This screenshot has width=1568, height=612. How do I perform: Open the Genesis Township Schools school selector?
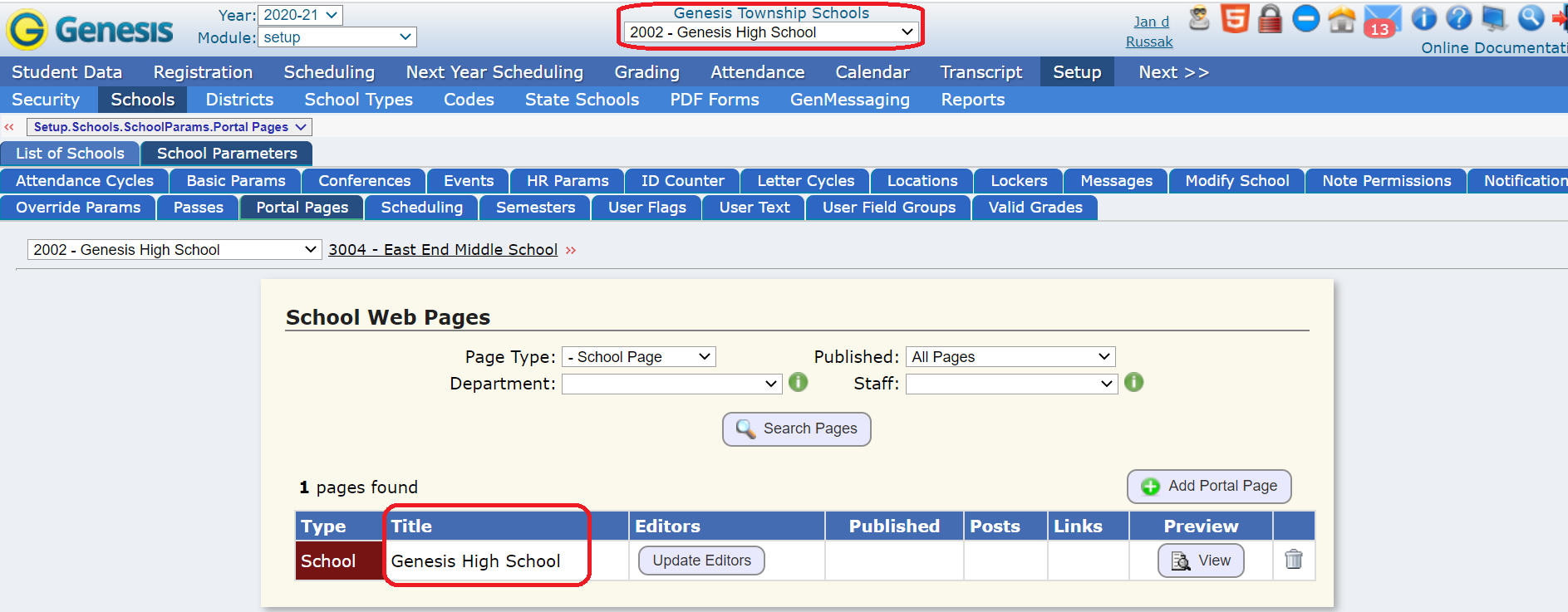pos(770,32)
